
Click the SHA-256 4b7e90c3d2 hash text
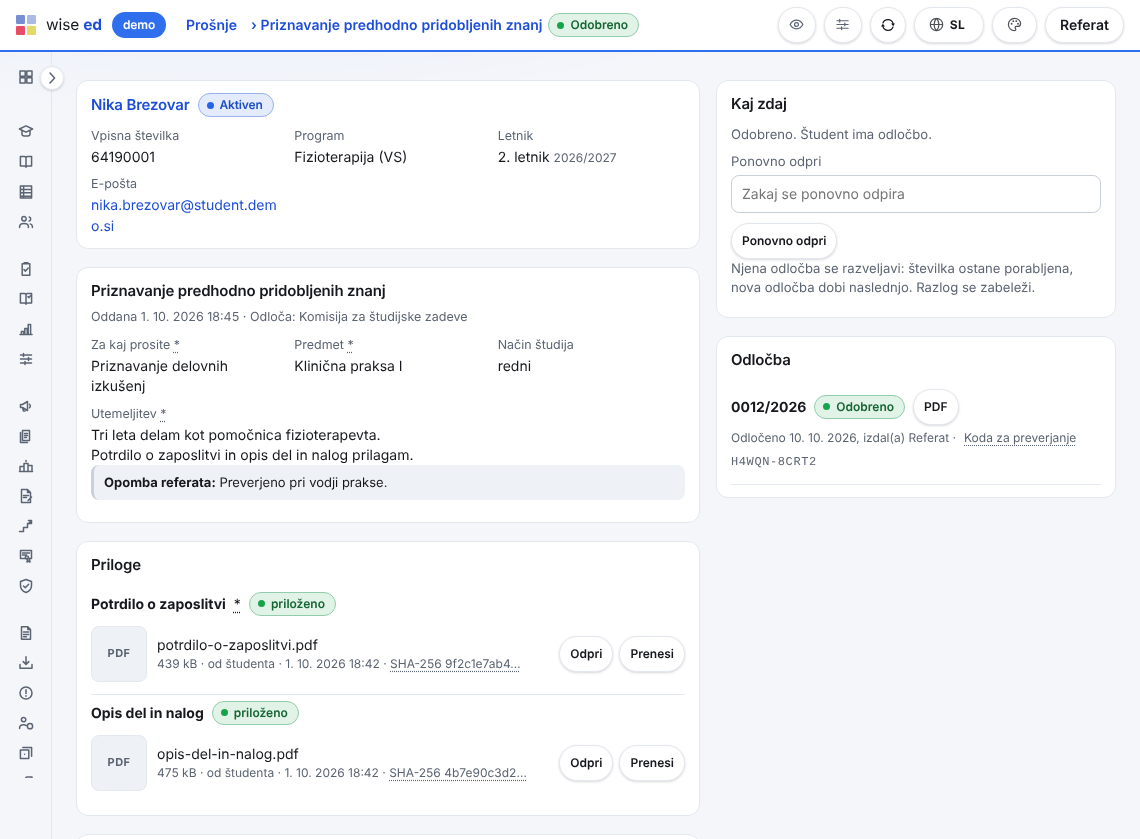tap(457, 773)
